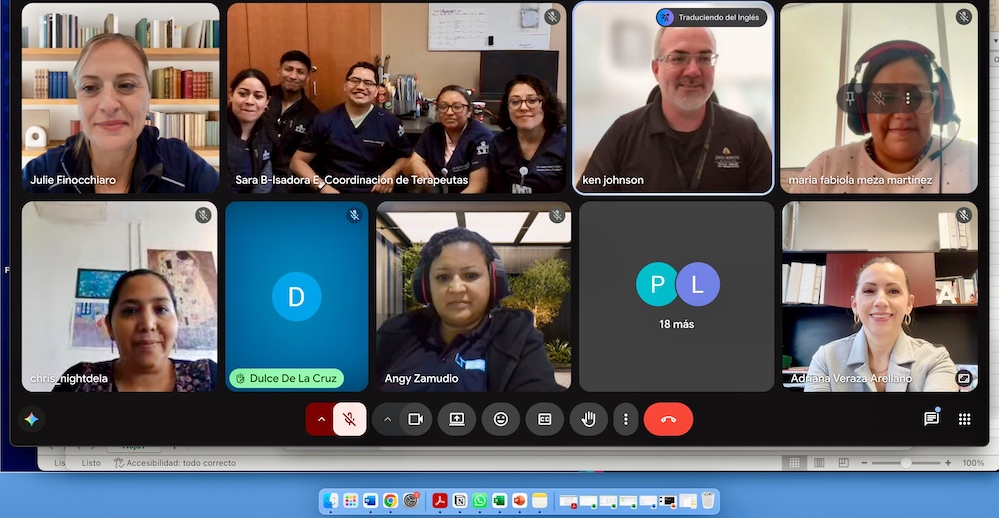
Task: Launch the Gemini sparkle assistant icon
Action: pyautogui.click(x=31, y=419)
